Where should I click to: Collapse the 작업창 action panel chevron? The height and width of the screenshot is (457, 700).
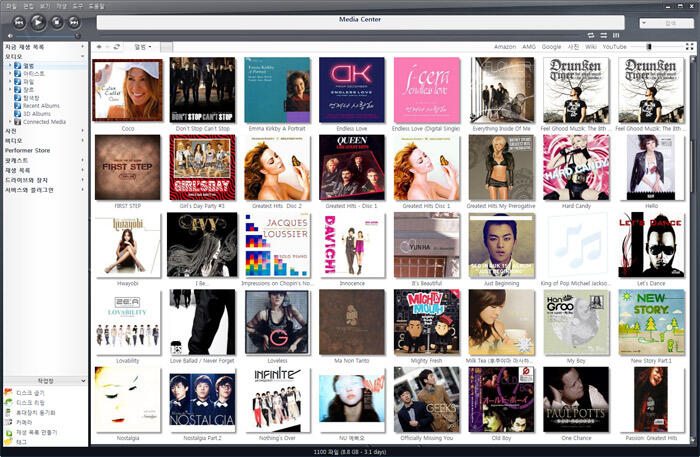point(83,381)
